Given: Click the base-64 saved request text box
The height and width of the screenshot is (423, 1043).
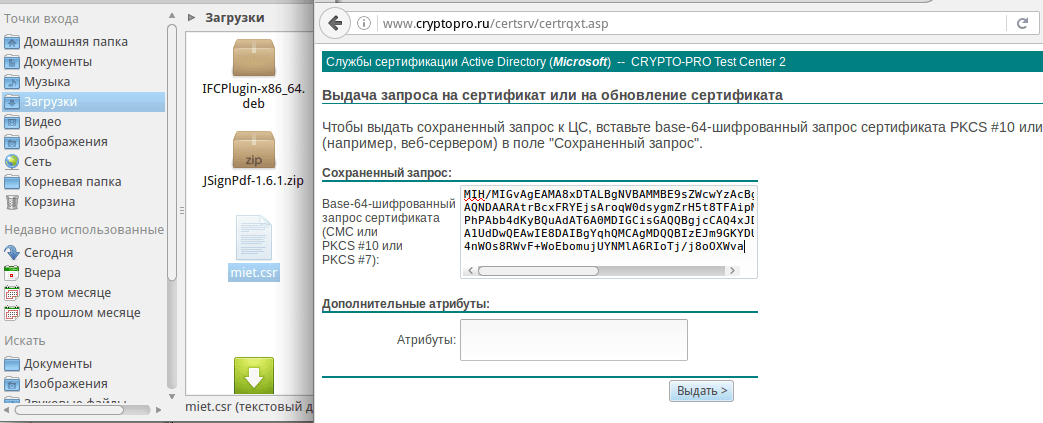Looking at the screenshot, I should [608, 224].
